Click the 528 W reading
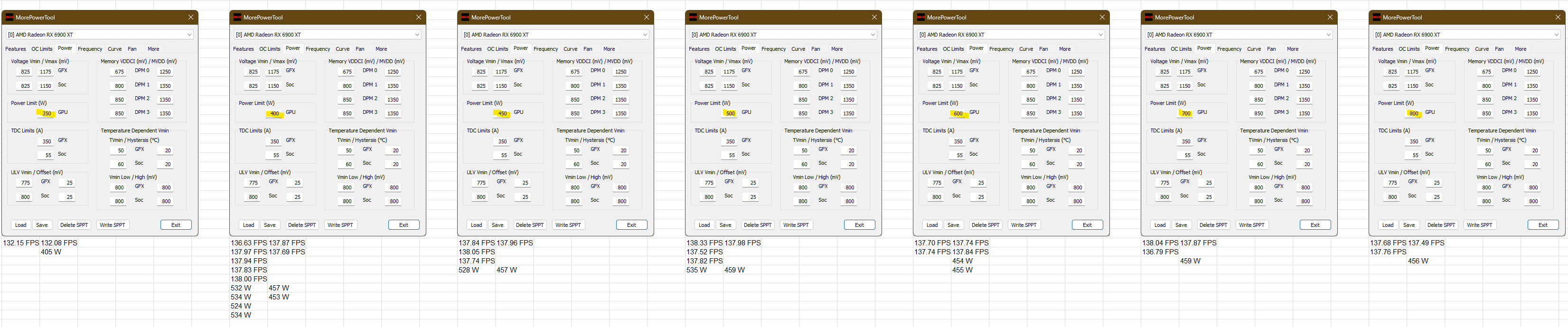Screen dimensions: 1568x327 pos(469,270)
